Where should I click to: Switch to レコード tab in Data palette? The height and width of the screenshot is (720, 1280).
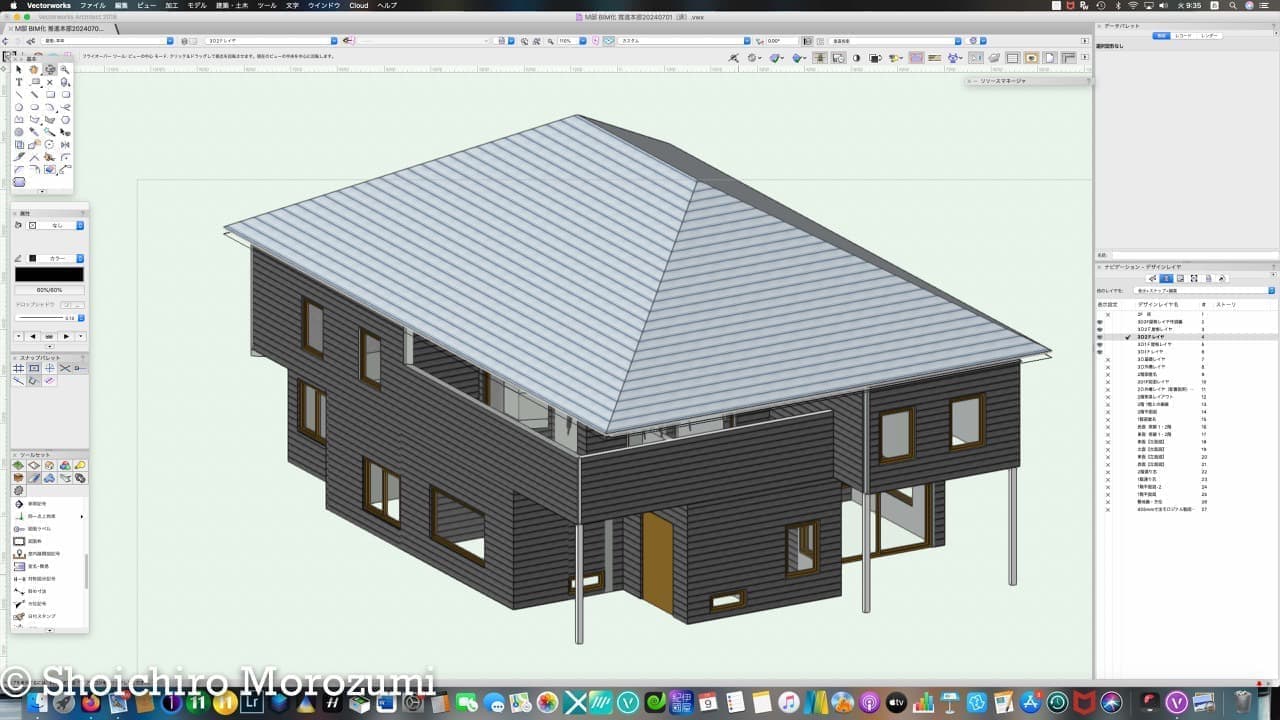pyautogui.click(x=1184, y=35)
